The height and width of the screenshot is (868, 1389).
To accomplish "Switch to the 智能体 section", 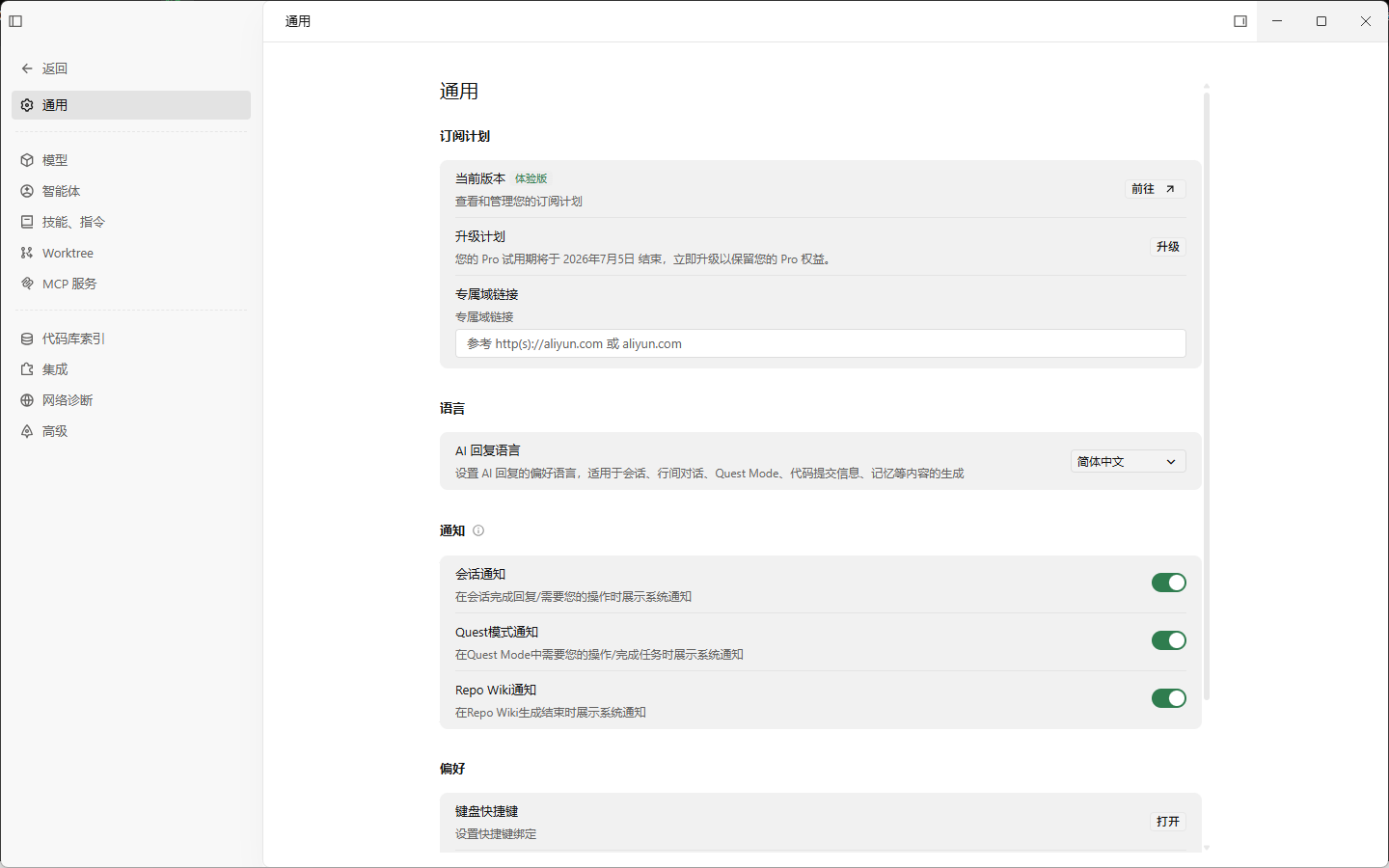I will coord(131,191).
